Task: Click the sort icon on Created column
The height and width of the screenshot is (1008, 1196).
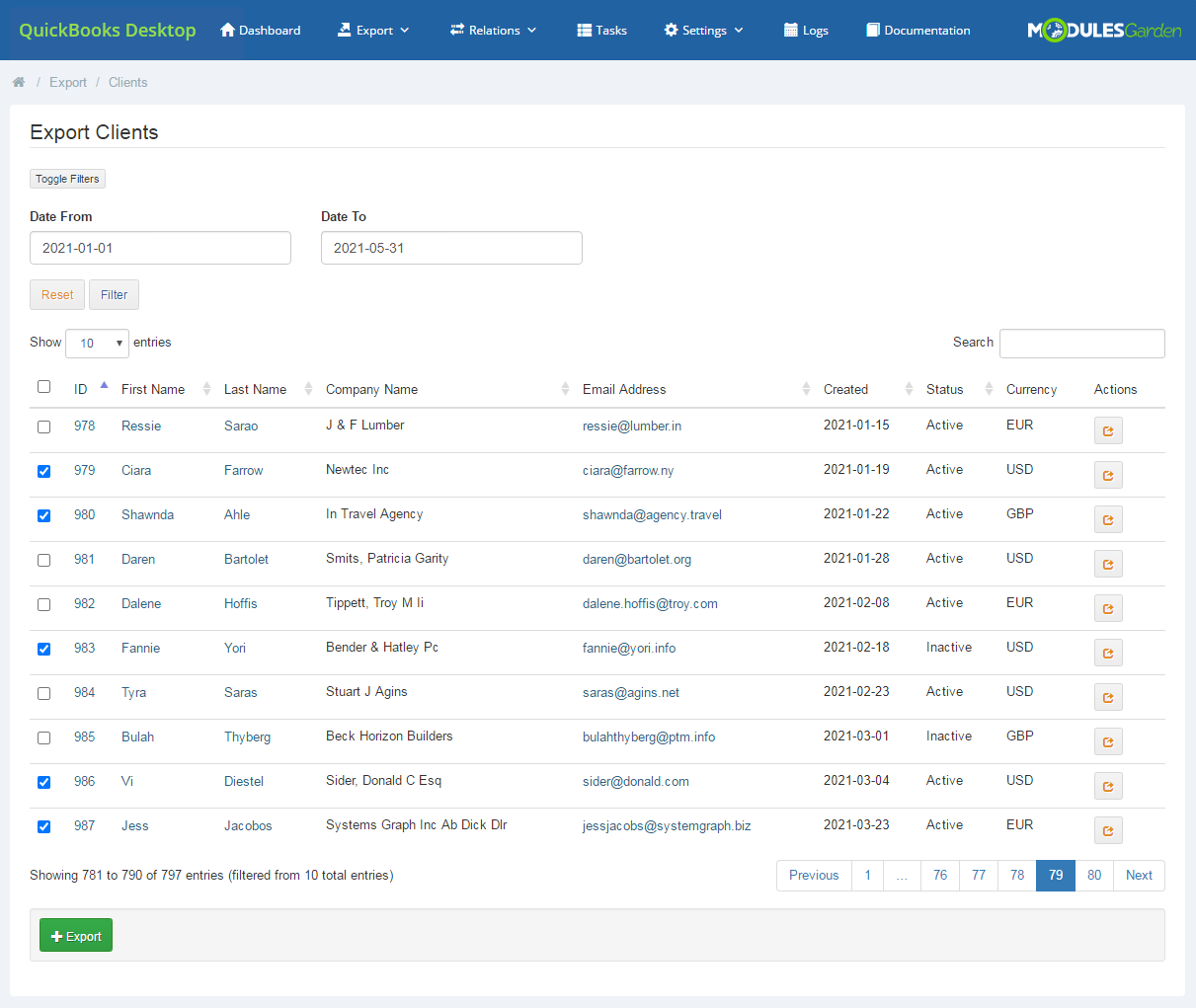Action: (x=908, y=389)
